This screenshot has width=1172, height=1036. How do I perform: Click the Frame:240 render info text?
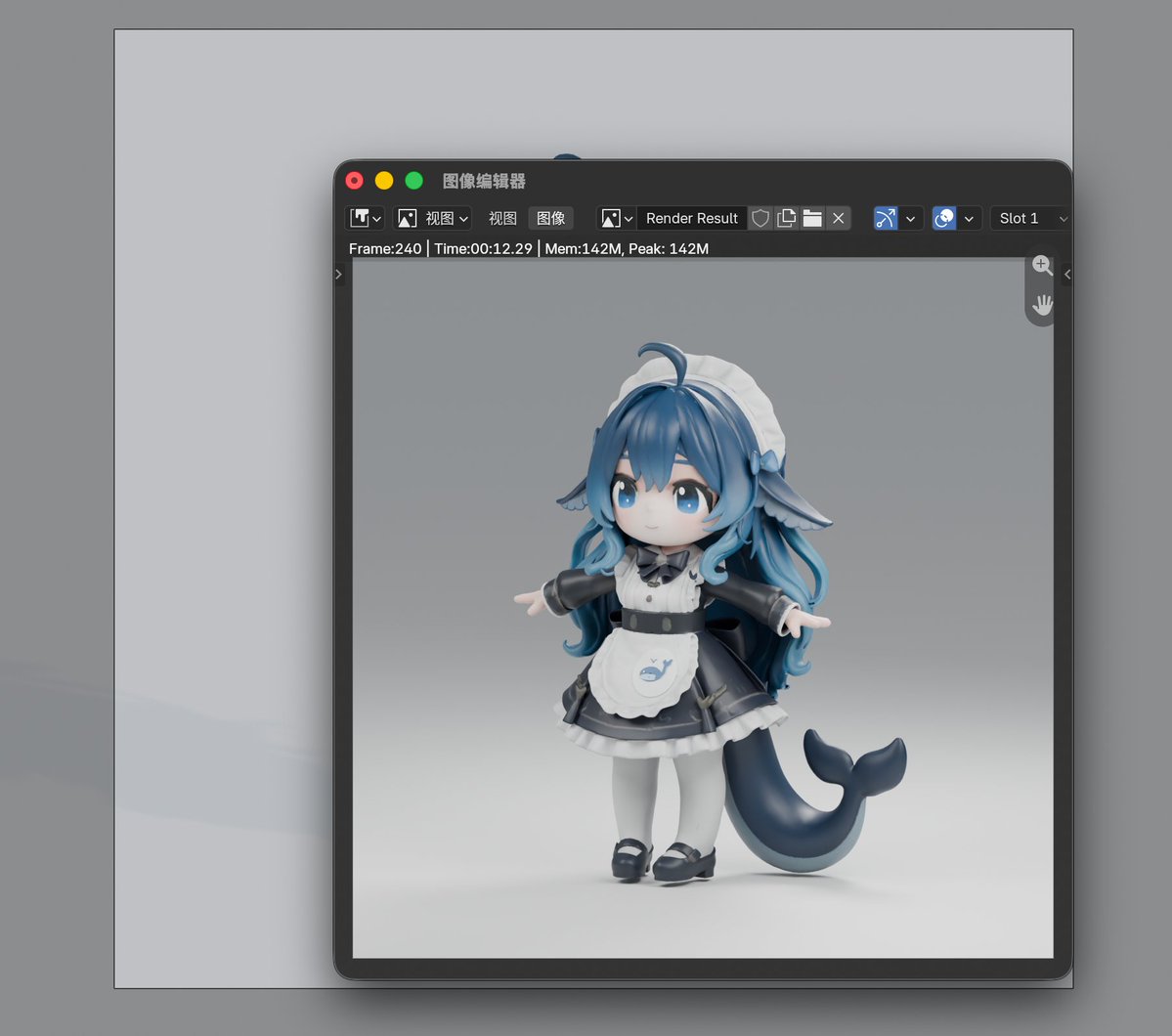point(385,248)
